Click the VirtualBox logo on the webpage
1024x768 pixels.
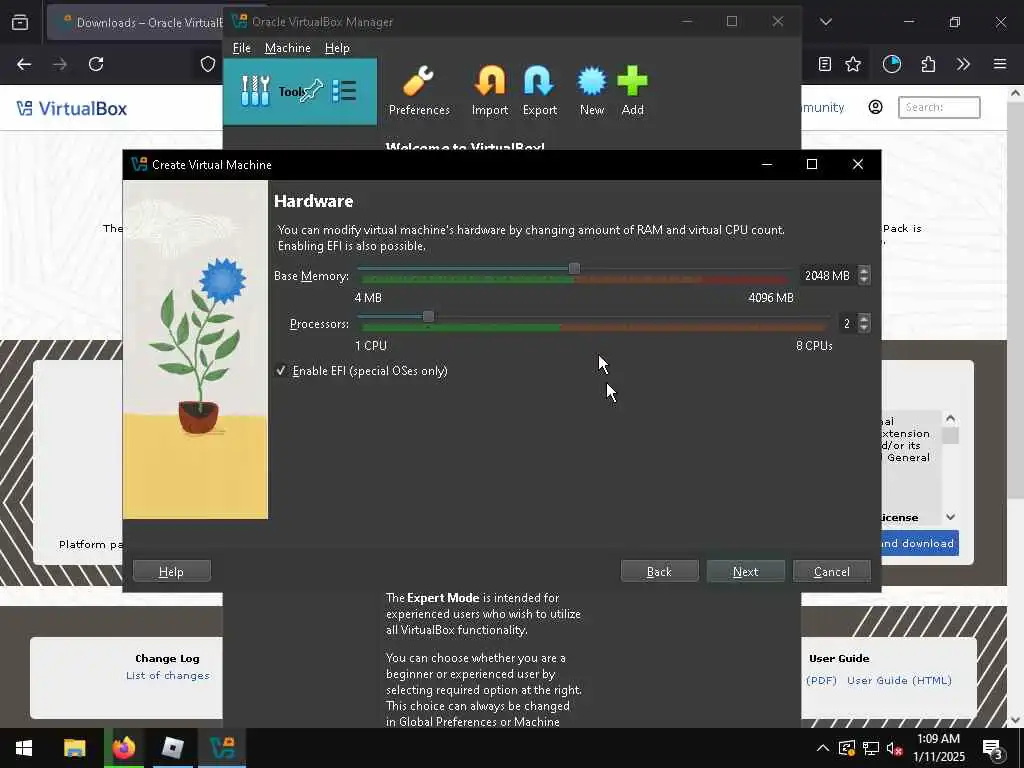point(72,108)
